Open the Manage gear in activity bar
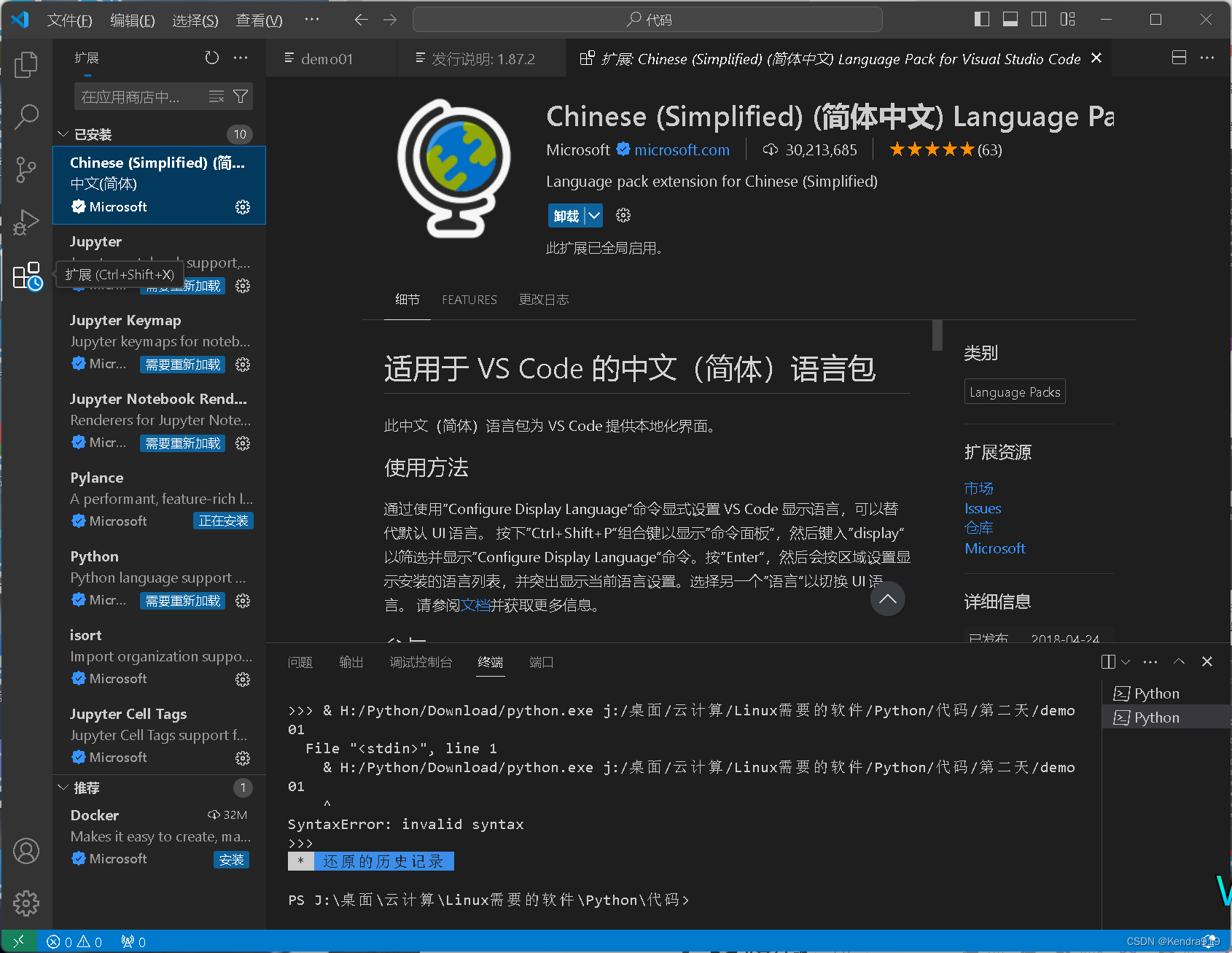This screenshot has height=953, width=1232. (26, 903)
